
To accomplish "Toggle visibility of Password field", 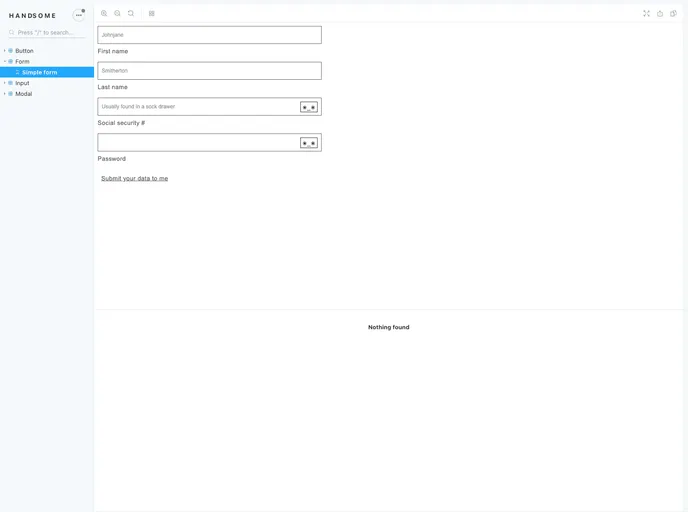I will [x=309, y=143].
